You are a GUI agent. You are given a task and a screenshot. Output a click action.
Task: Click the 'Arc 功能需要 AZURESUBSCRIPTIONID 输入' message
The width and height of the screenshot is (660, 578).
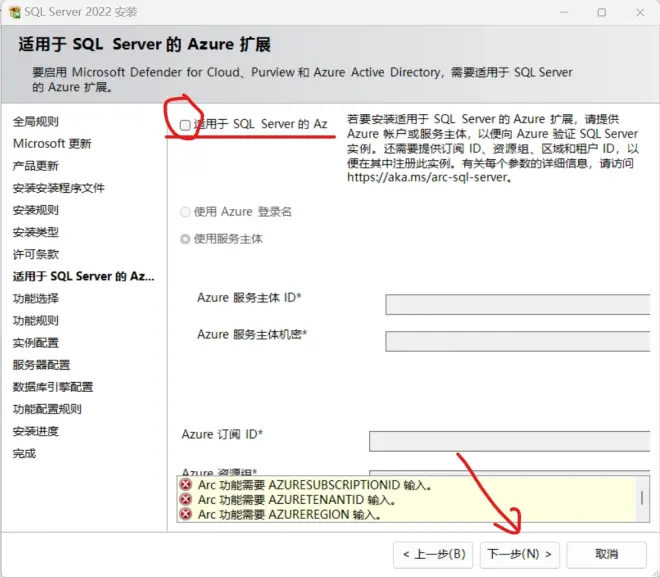315,485
